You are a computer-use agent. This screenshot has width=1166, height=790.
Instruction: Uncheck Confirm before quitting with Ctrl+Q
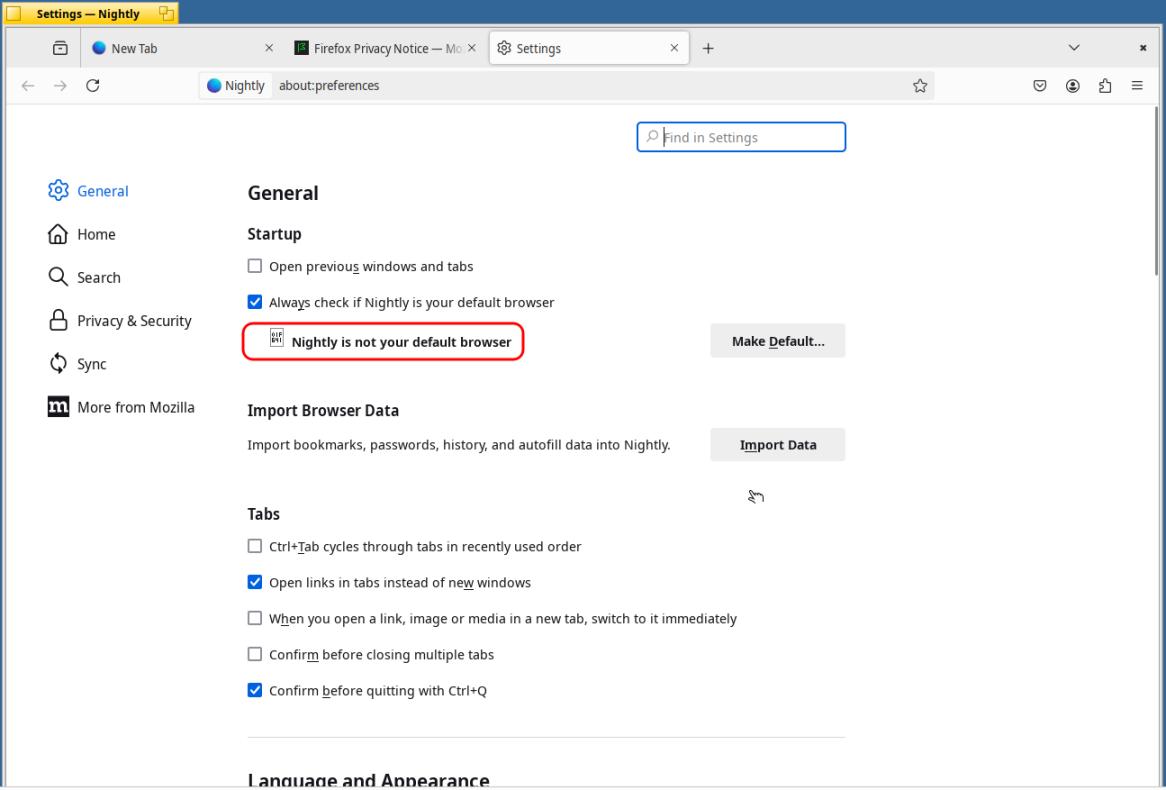(255, 690)
